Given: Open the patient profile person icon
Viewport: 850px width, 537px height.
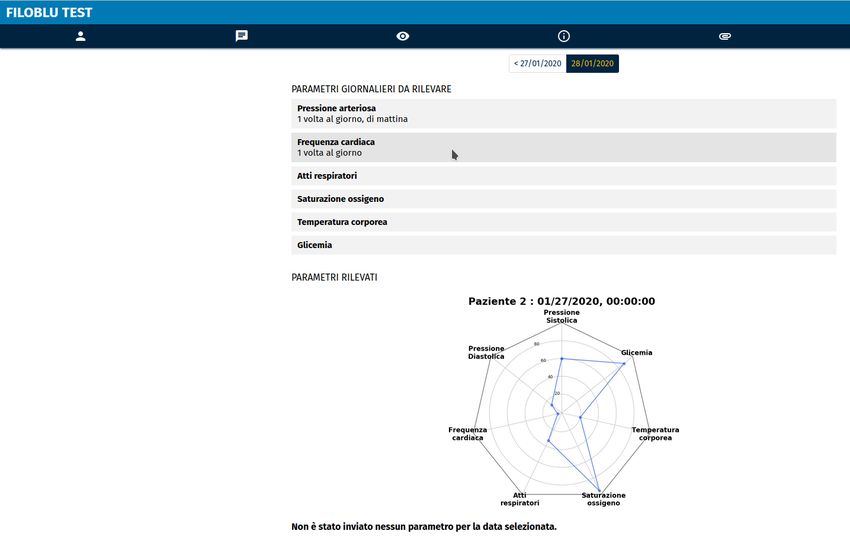Looking at the screenshot, I should (80, 36).
